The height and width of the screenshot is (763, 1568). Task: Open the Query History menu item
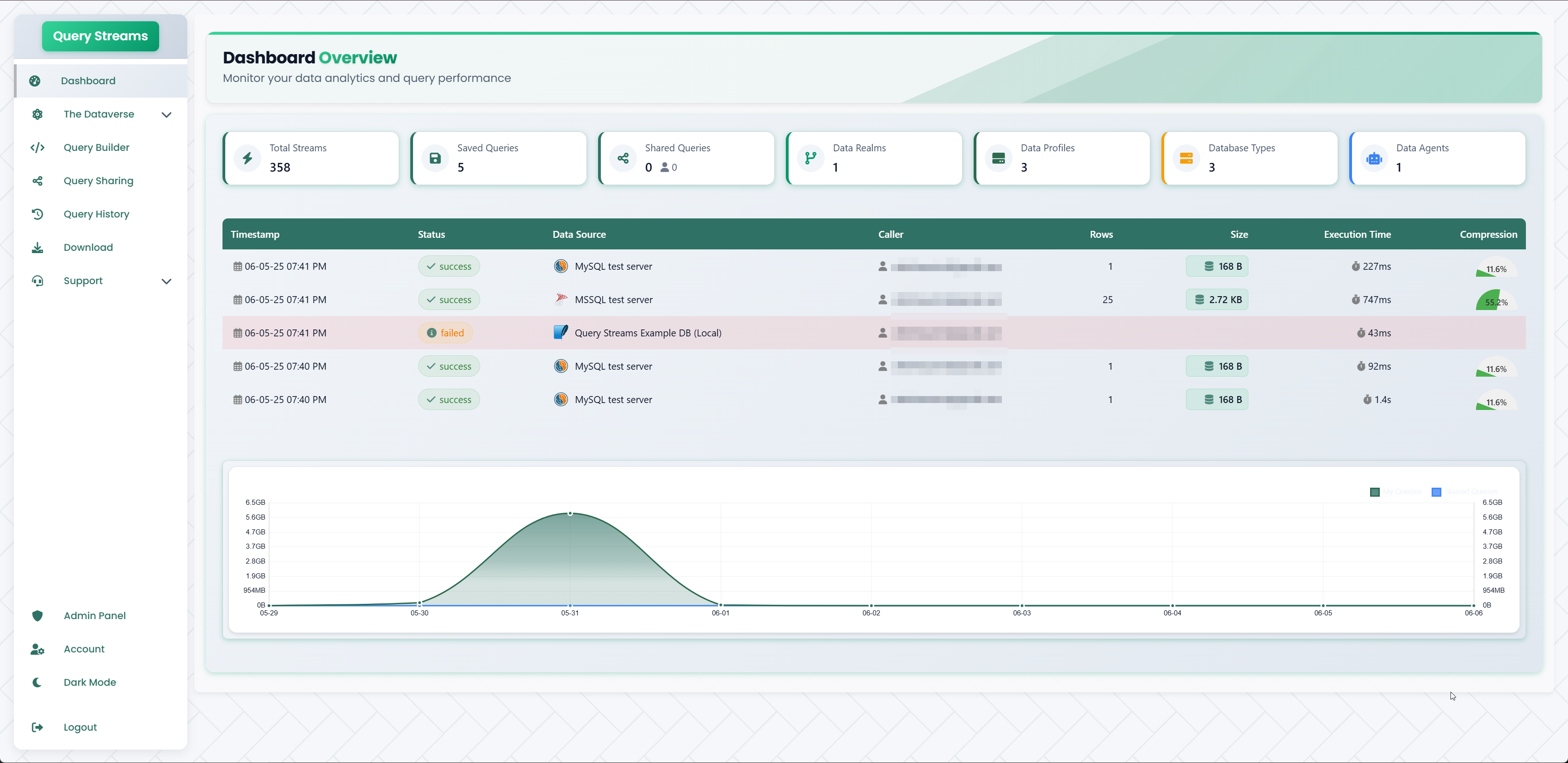(x=96, y=214)
